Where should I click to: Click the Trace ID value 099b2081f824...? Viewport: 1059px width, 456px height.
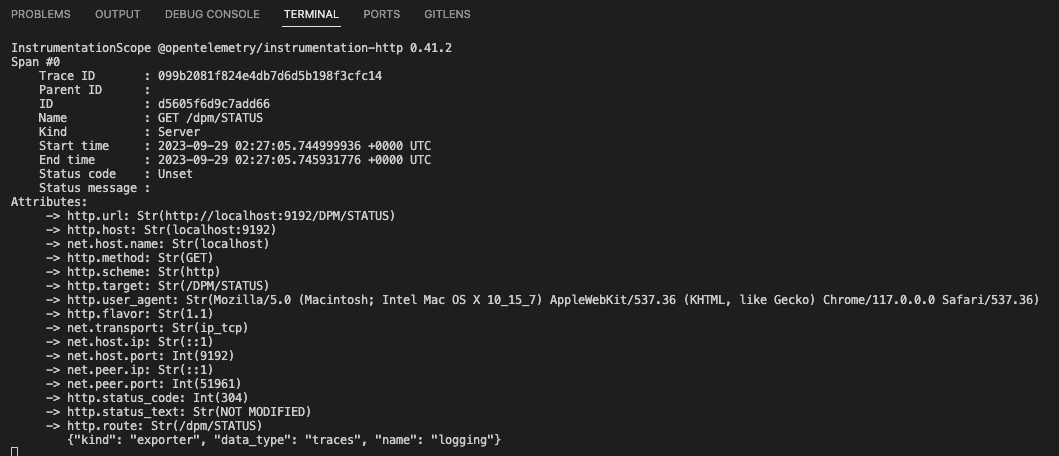click(270, 76)
